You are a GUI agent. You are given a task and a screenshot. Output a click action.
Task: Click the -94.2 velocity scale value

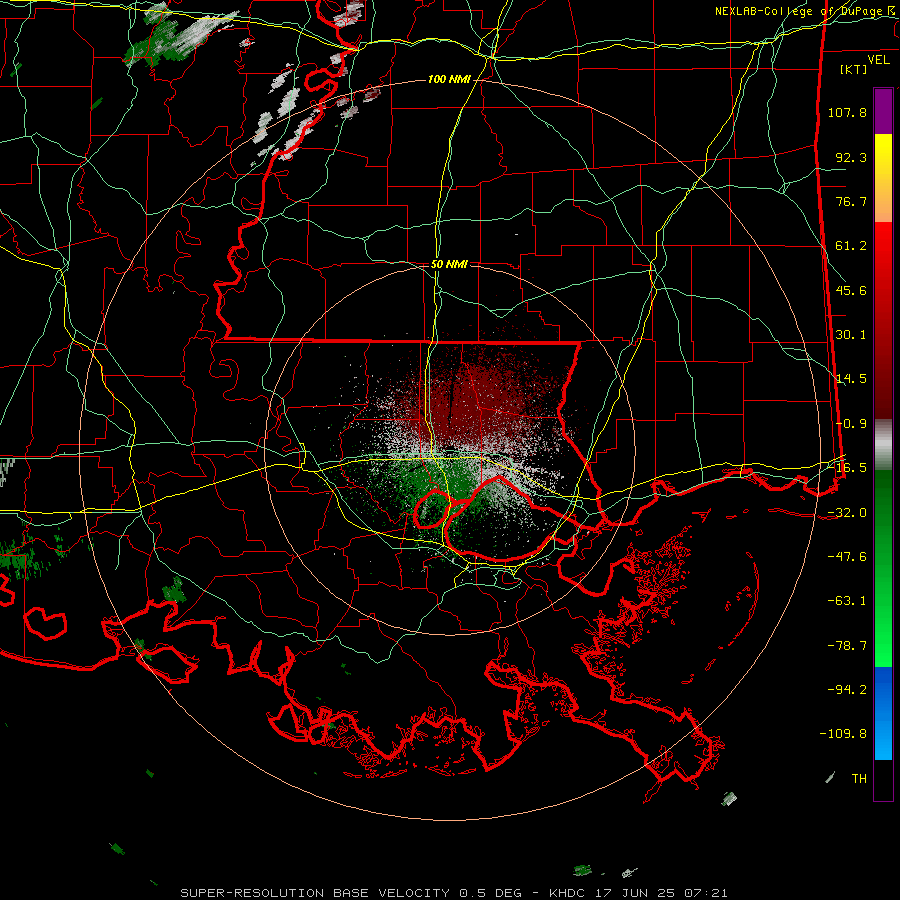tap(847, 690)
